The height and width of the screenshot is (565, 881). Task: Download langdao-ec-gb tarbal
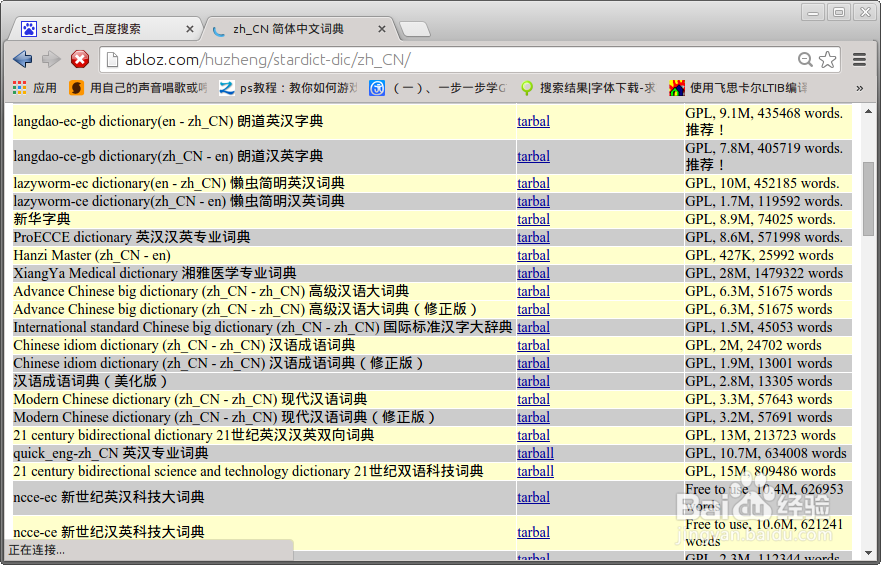[x=533, y=121]
